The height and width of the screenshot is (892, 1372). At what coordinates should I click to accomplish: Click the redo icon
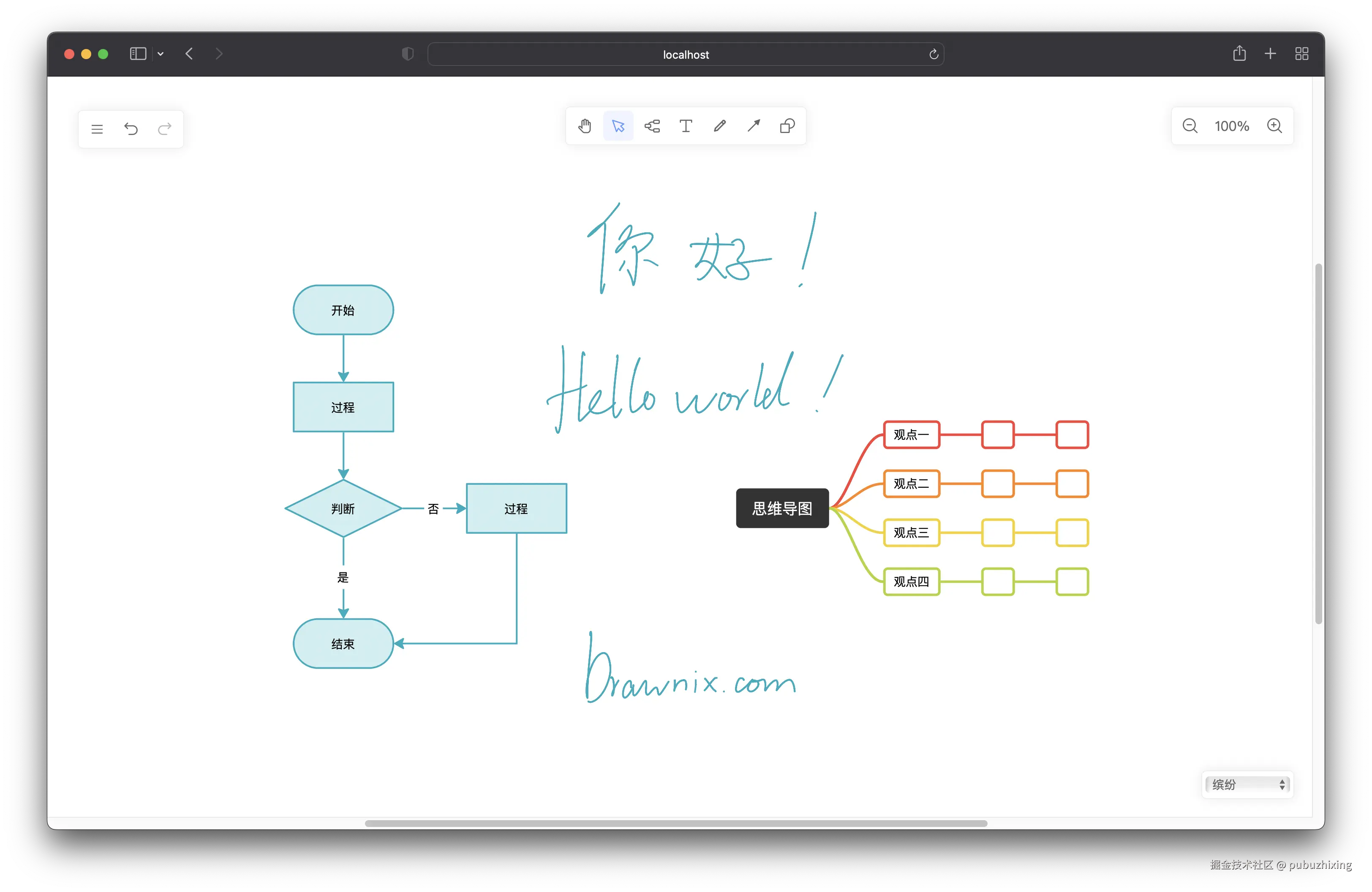tap(165, 129)
